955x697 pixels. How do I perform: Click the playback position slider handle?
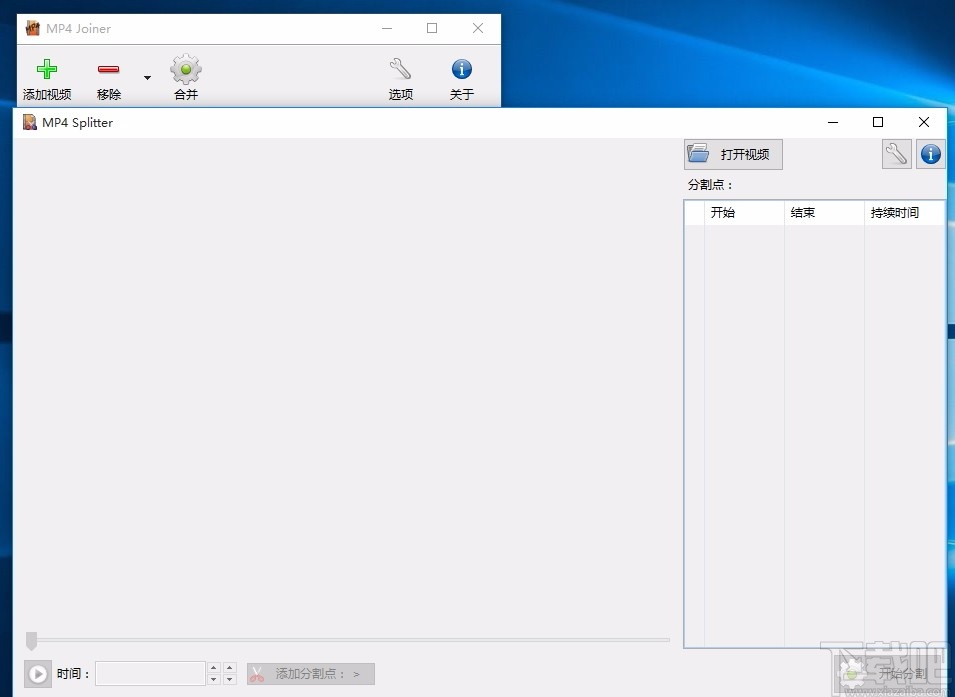coord(32,641)
